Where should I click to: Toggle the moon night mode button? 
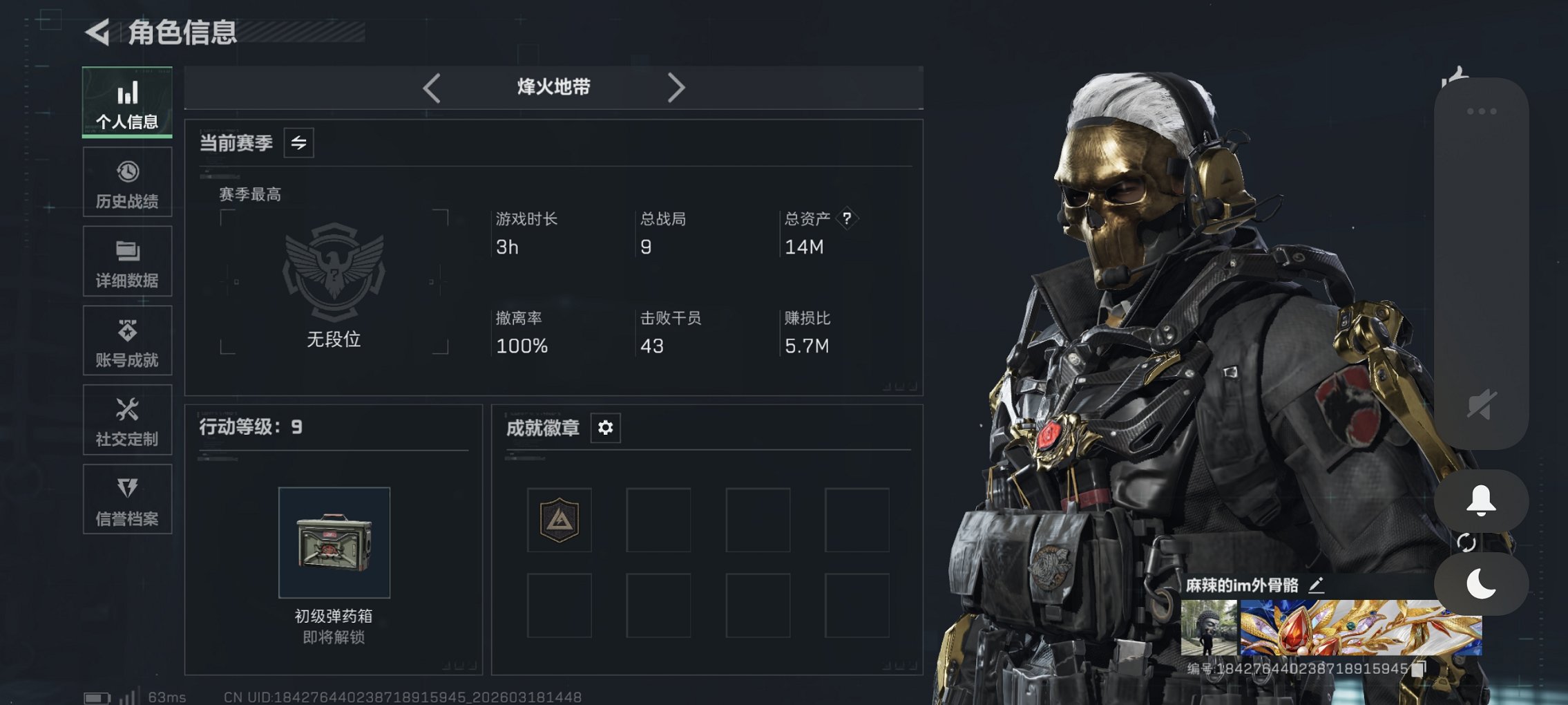click(x=1481, y=584)
